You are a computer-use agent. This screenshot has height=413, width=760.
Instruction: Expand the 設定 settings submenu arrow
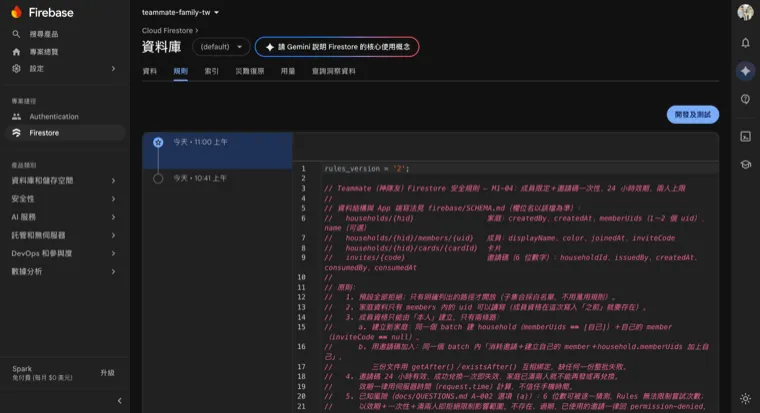113,68
